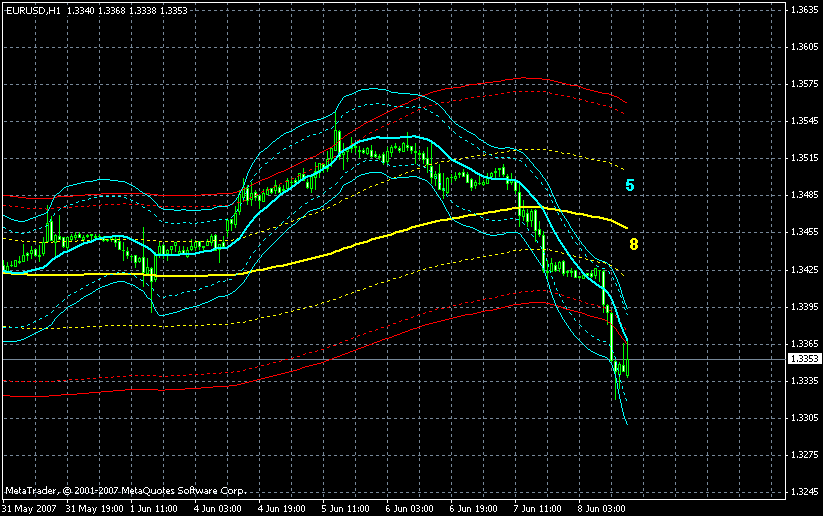Click the 1.3275 price scale label
823x516 pixels.
805,455
